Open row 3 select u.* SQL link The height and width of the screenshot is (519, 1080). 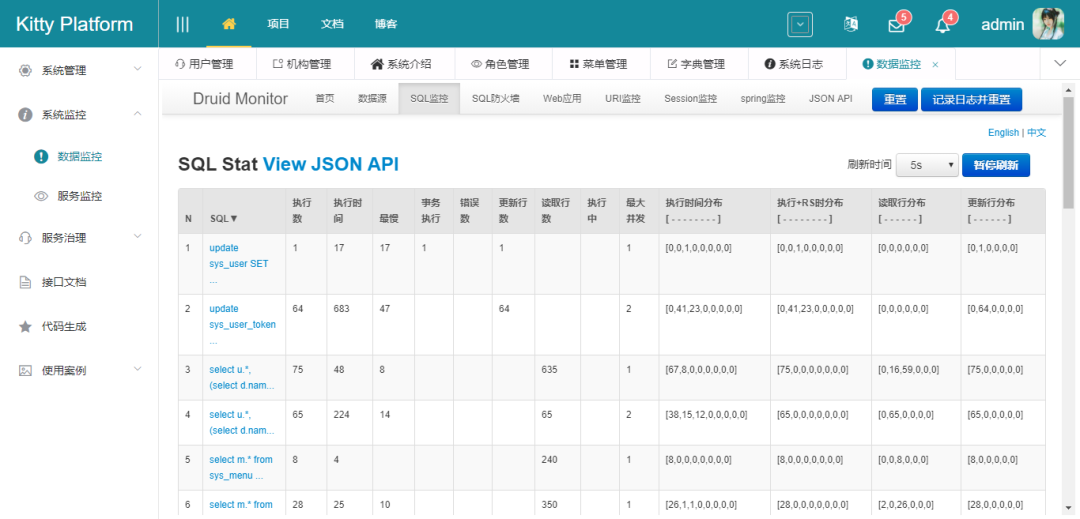click(242, 378)
